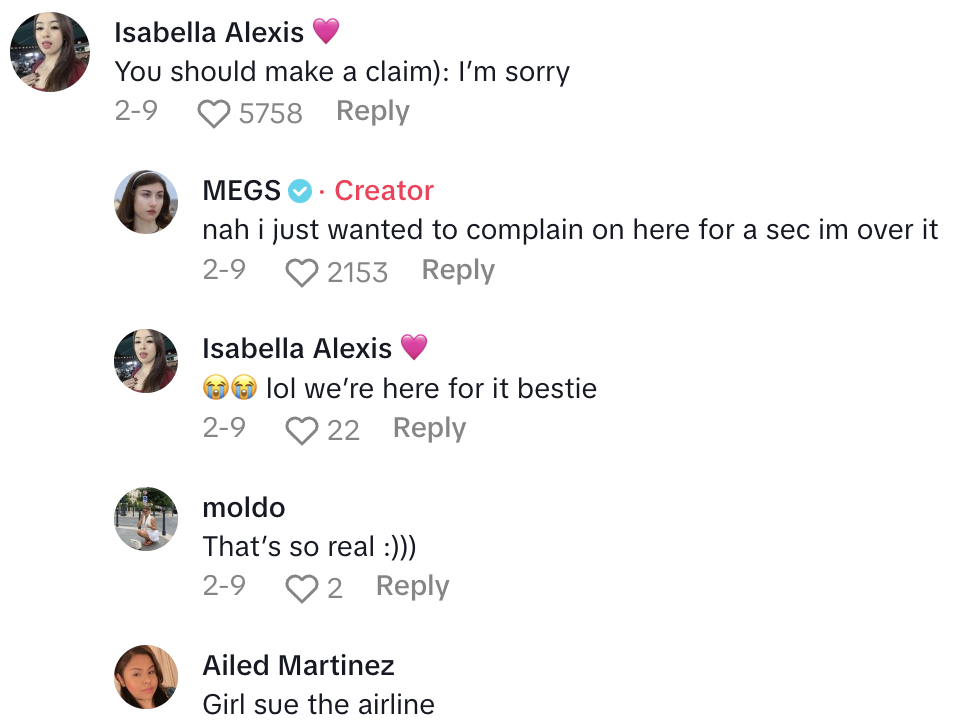
Task: Click the Isabella Alexis name above "You should make"
Action: (x=209, y=32)
